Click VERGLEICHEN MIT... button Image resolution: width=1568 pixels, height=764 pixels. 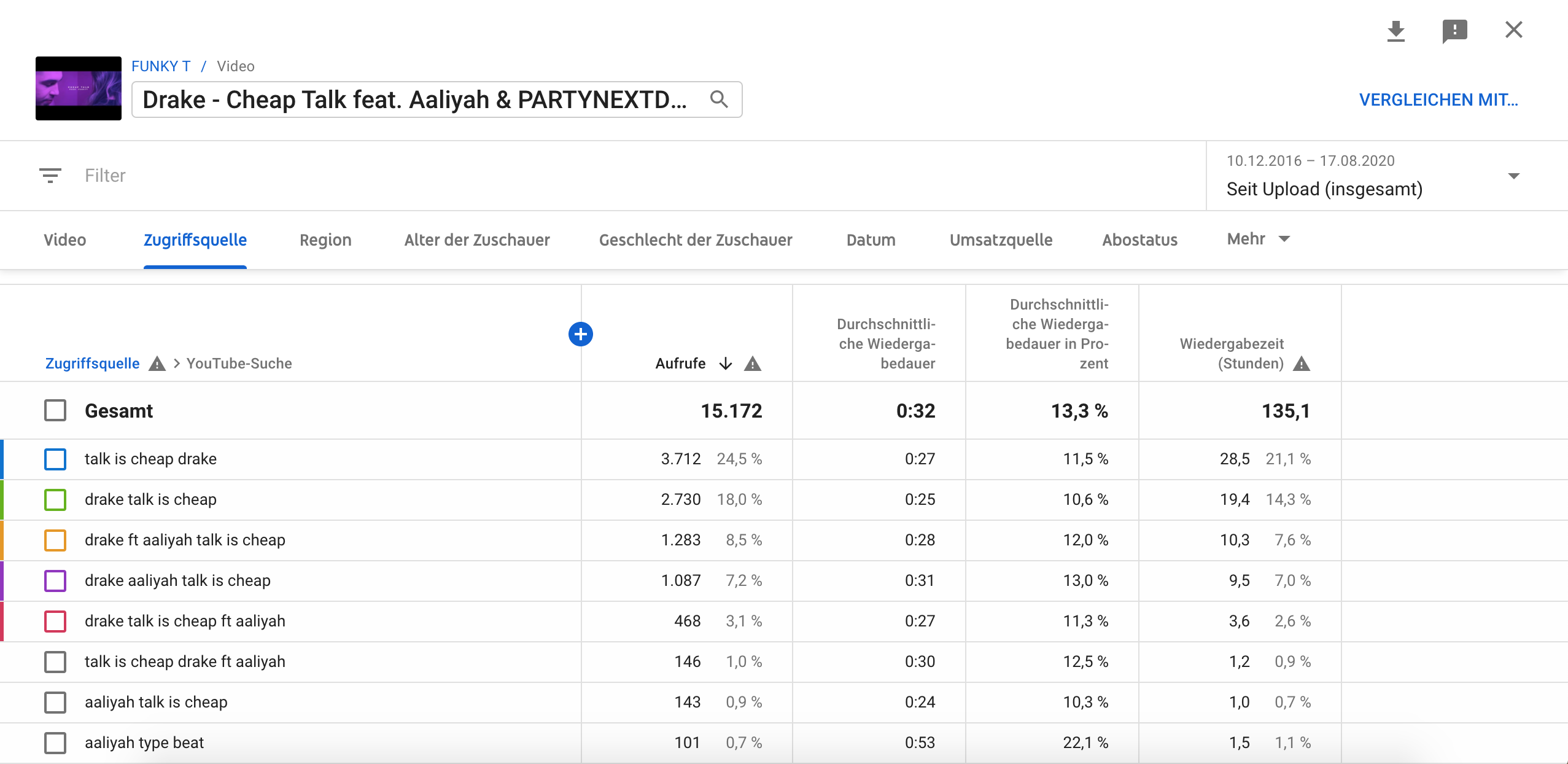point(1438,99)
